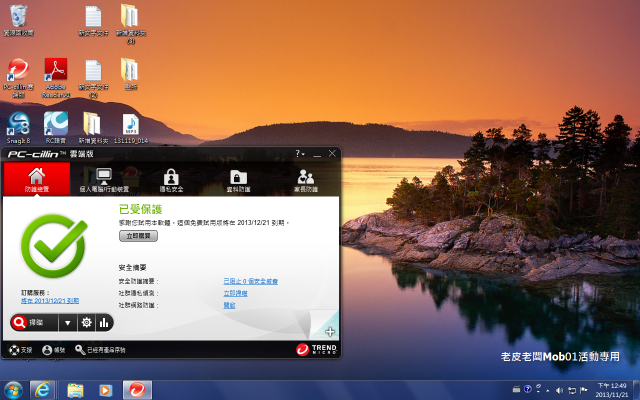640x400 pixels.
Task: Click the large green protected checkmark
Action: [x=54, y=246]
